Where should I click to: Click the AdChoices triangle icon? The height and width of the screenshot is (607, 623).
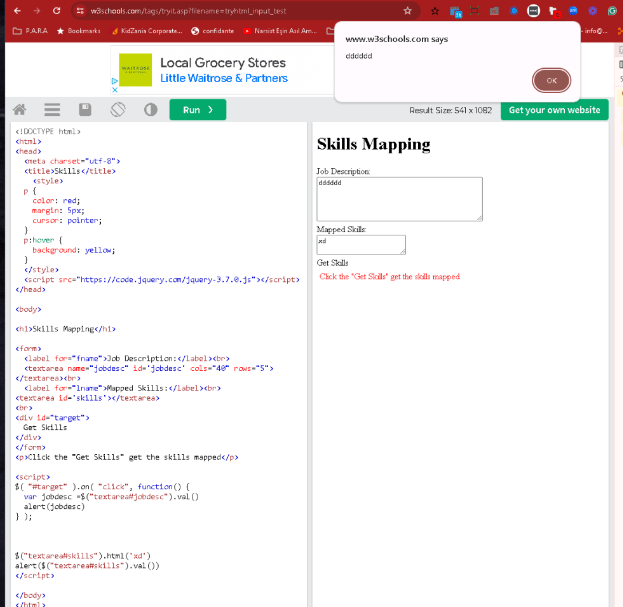pyautogui.click(x=114, y=81)
